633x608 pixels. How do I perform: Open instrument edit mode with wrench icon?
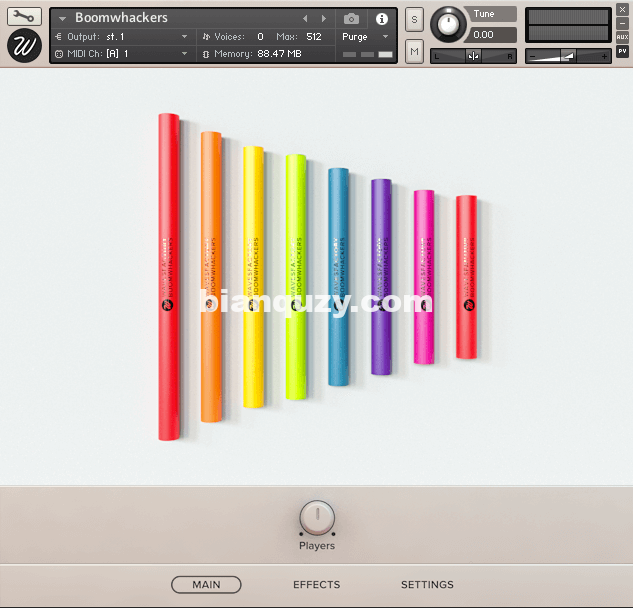coord(24,17)
